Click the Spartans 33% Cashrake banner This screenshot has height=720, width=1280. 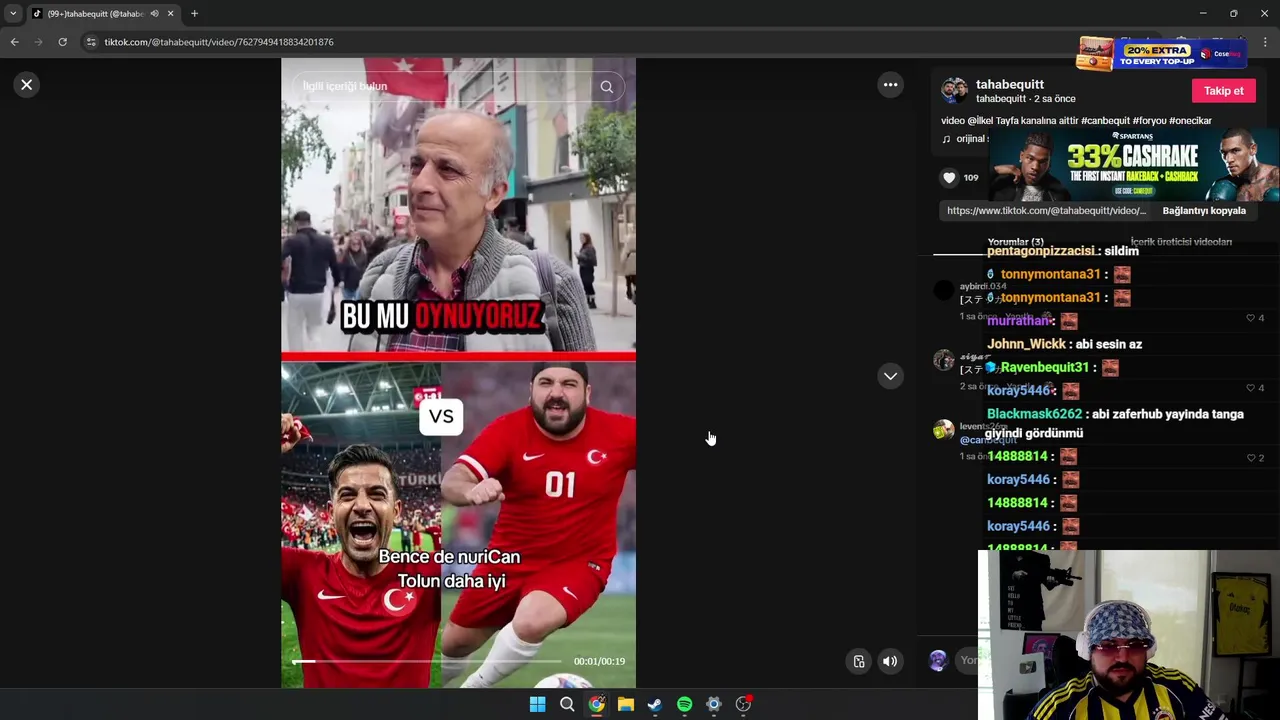(x=1134, y=165)
